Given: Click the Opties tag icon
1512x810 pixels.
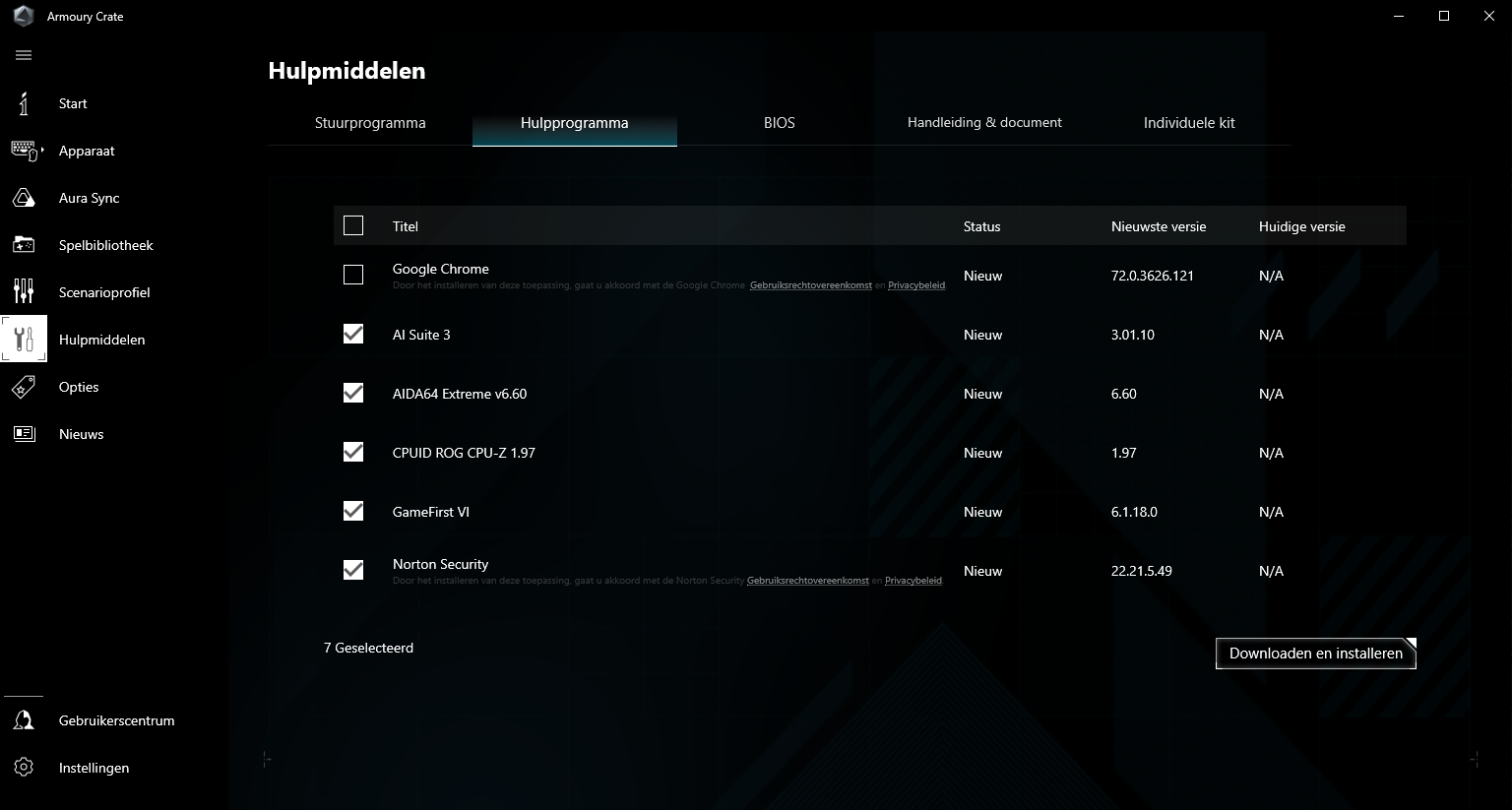Looking at the screenshot, I should tap(24, 387).
